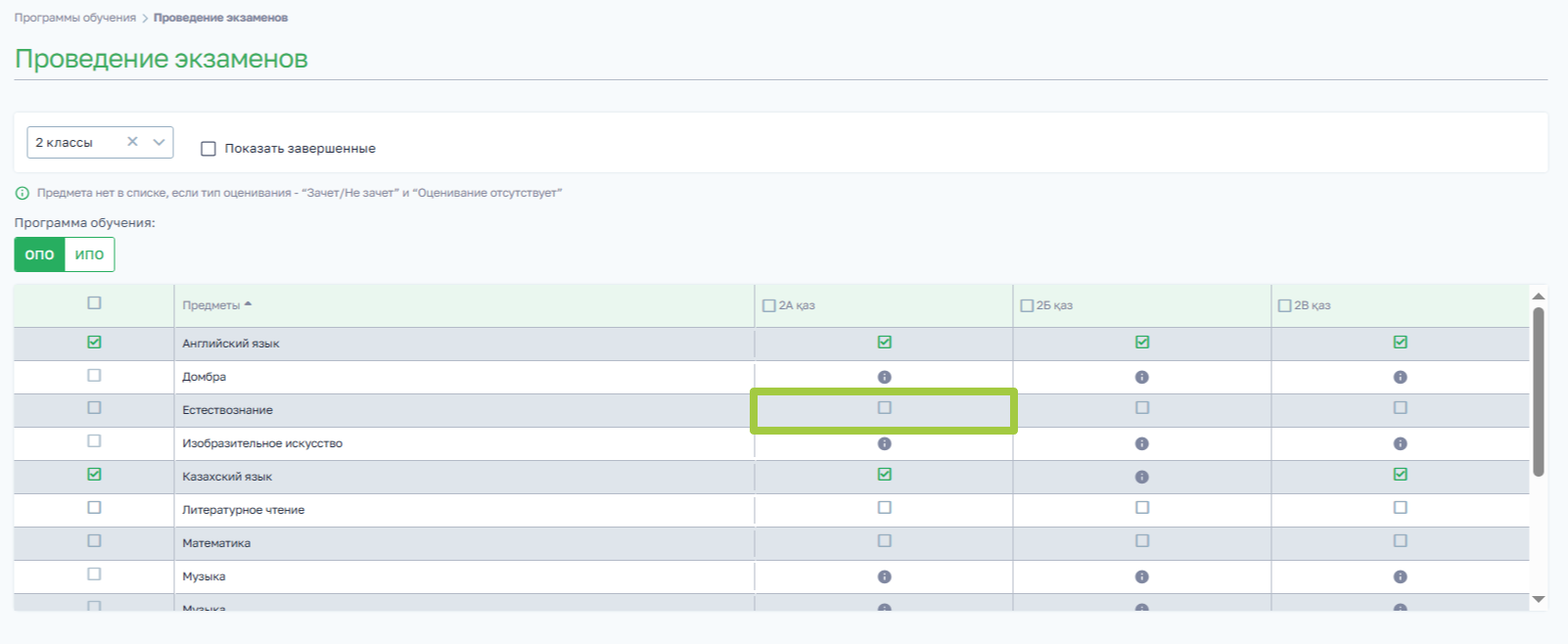The width and height of the screenshot is (1568, 644).
Task: Click the 'Домбра' subject cell
Action: coord(464,377)
